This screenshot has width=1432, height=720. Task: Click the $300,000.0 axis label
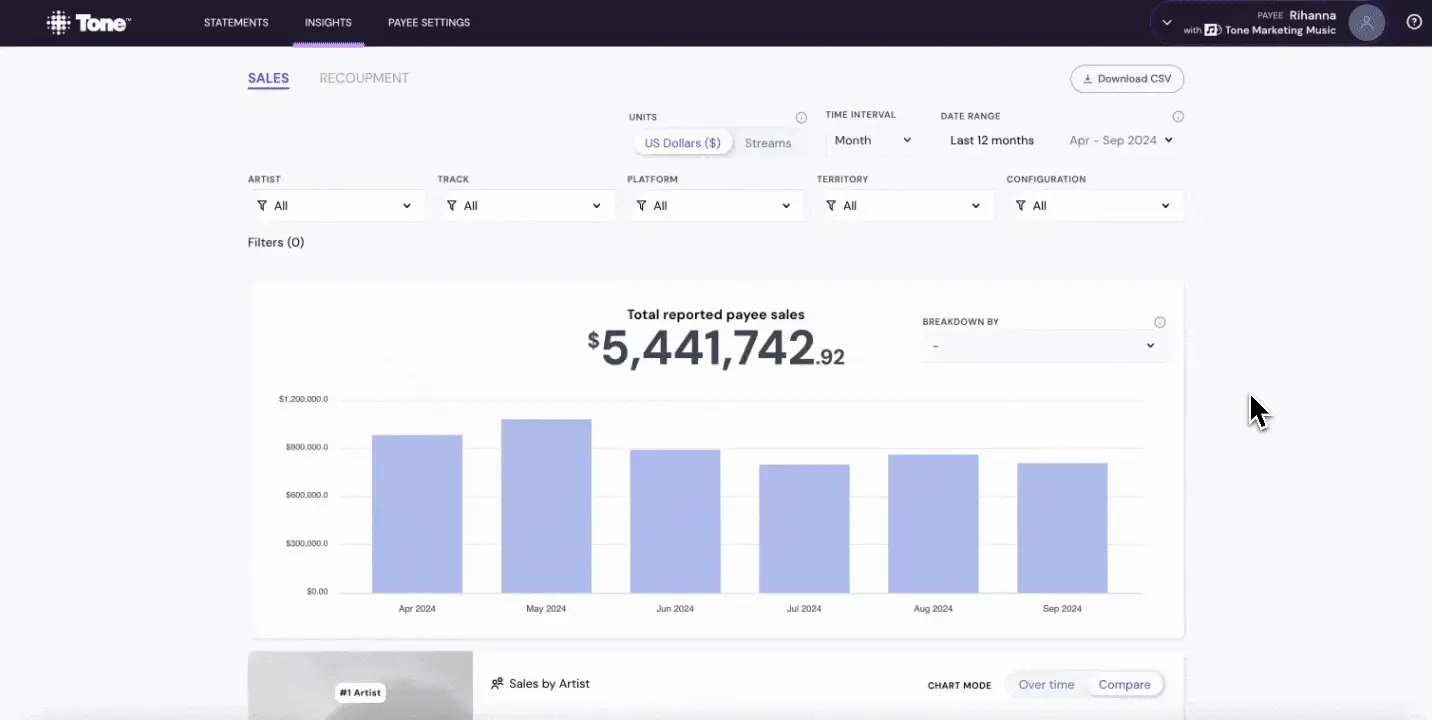click(306, 543)
